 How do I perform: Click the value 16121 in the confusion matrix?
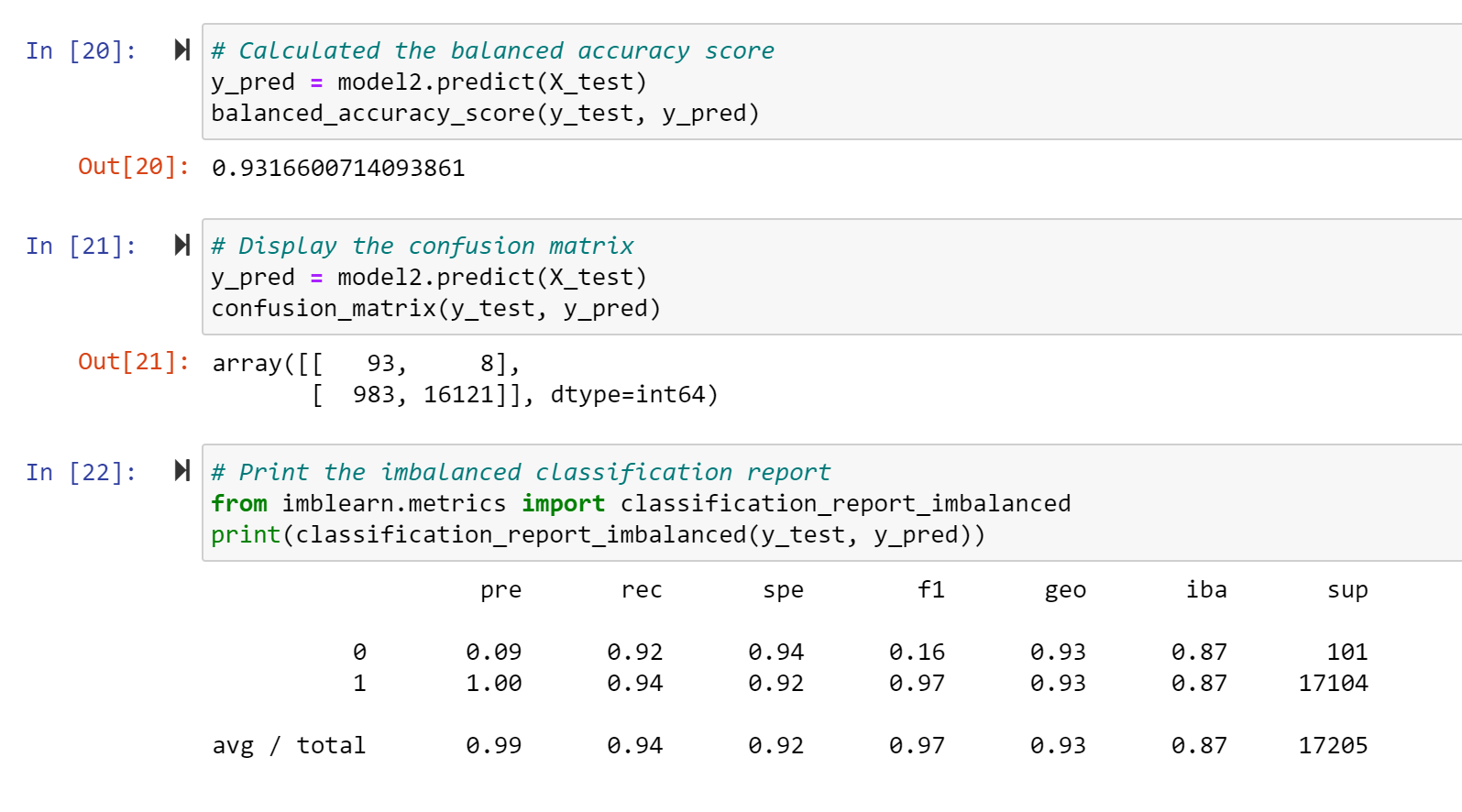click(x=458, y=395)
